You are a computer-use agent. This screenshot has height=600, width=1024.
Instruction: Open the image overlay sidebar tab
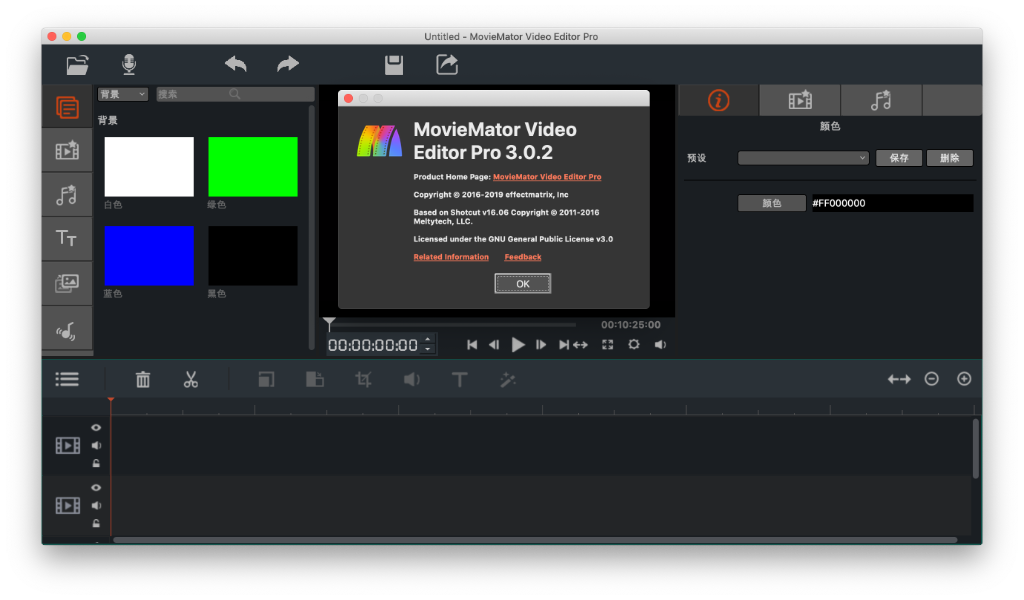(67, 283)
